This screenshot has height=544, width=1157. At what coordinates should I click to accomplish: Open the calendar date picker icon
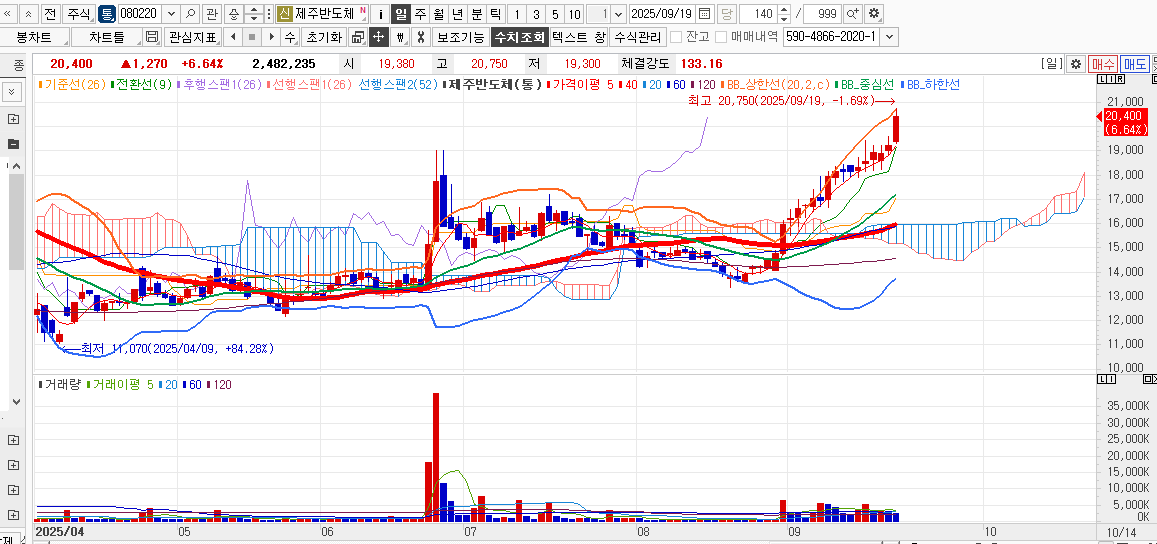(x=704, y=14)
